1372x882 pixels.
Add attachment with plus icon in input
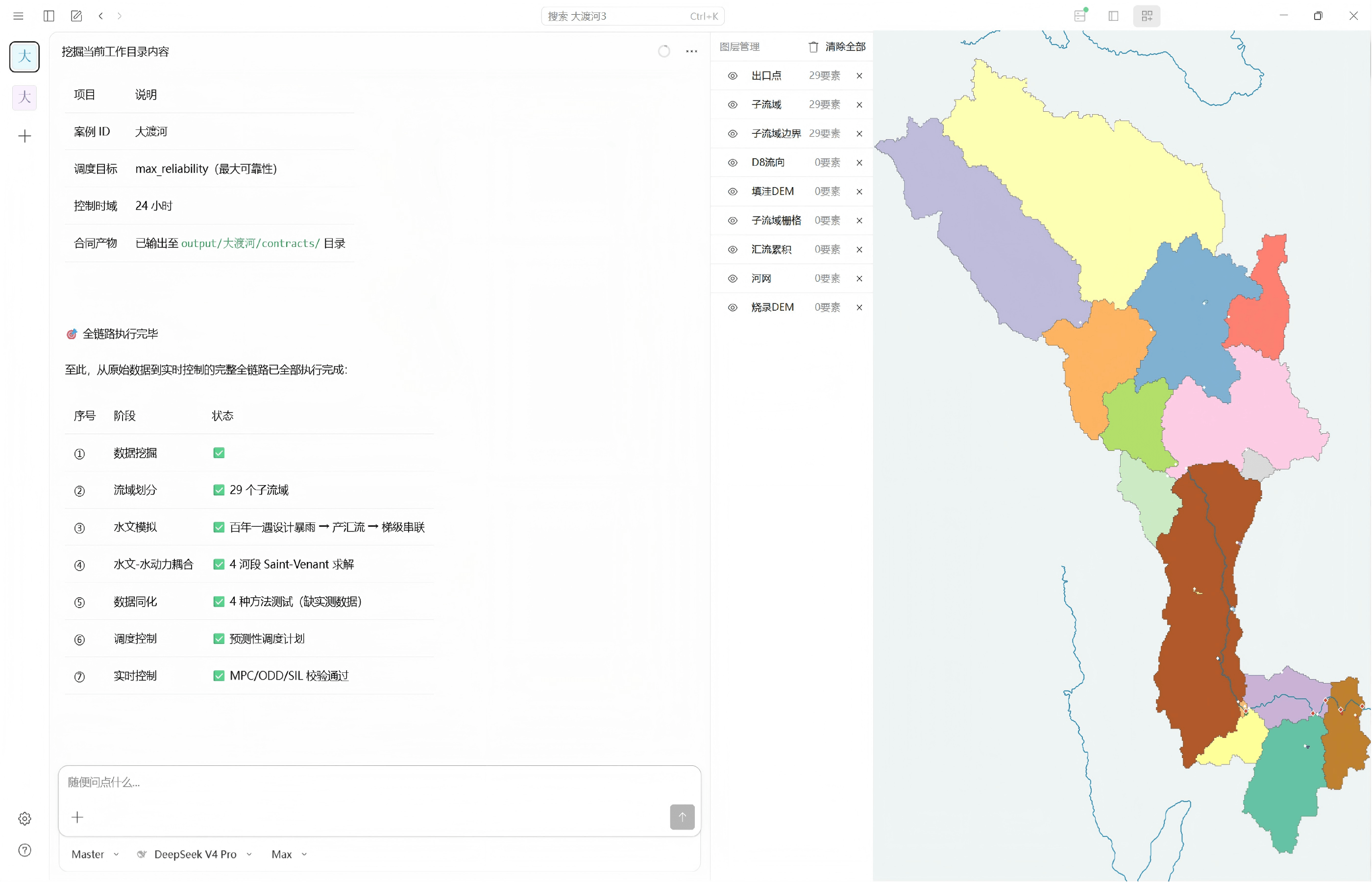point(77,817)
